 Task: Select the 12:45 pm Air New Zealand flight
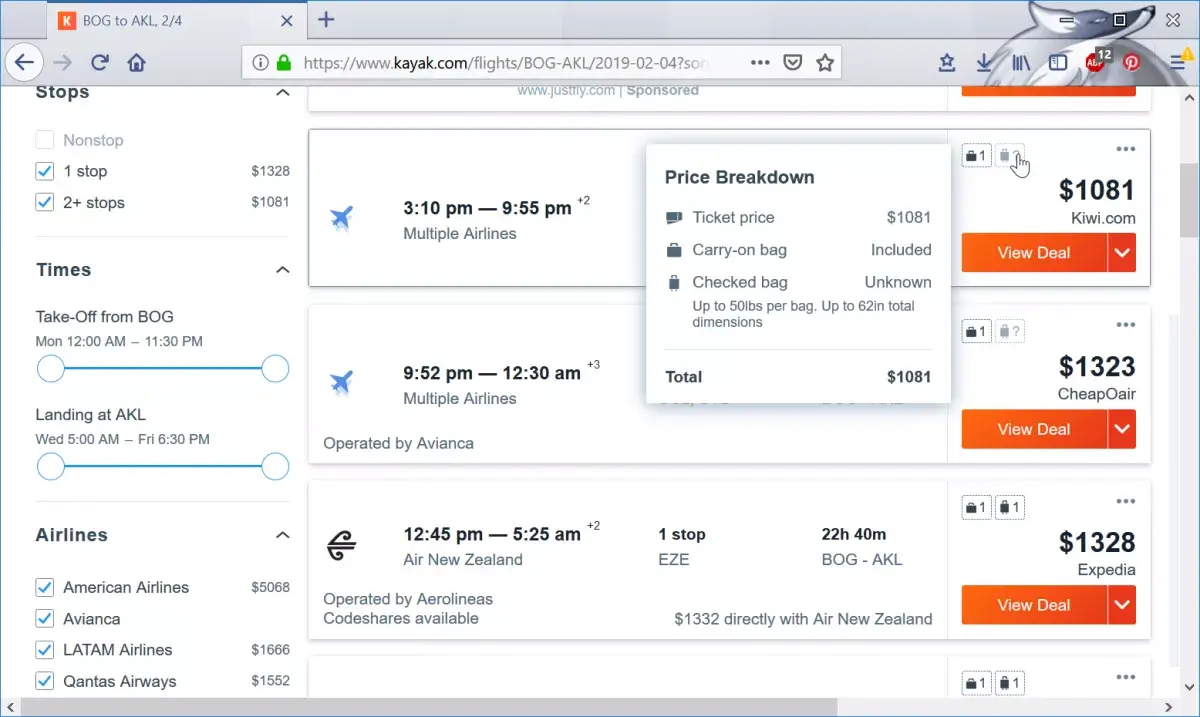[628, 559]
